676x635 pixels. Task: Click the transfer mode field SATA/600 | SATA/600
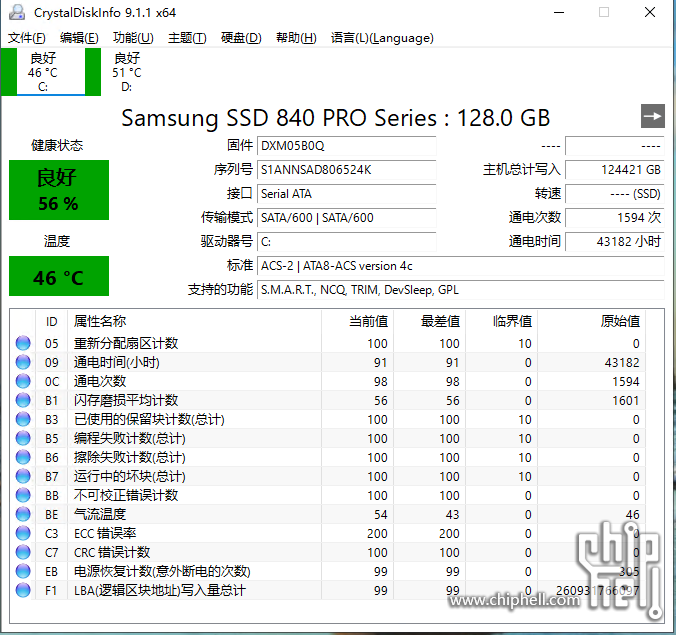coord(347,218)
